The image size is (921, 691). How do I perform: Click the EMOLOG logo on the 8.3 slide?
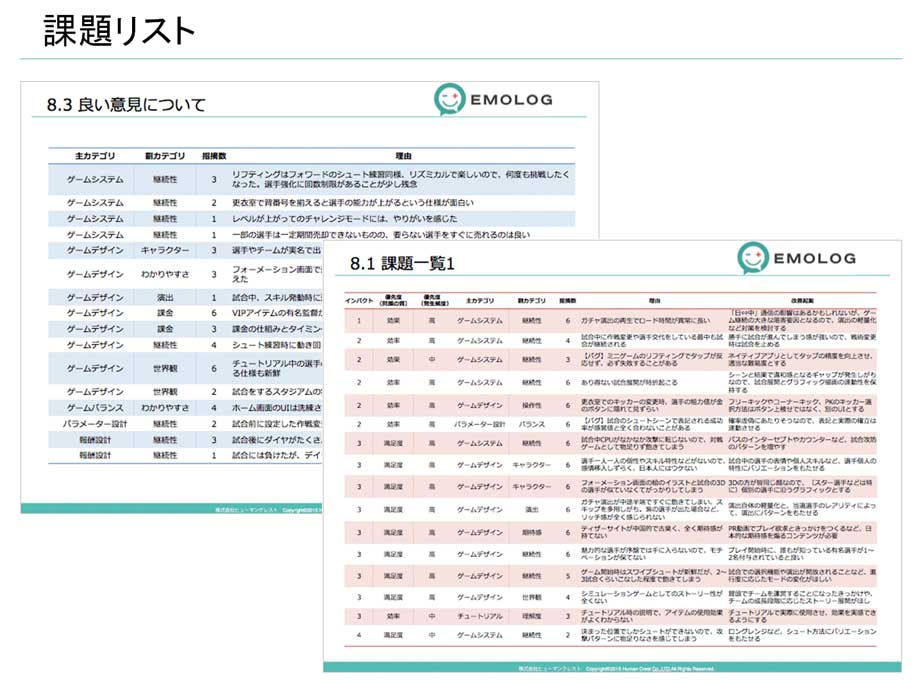coord(493,99)
